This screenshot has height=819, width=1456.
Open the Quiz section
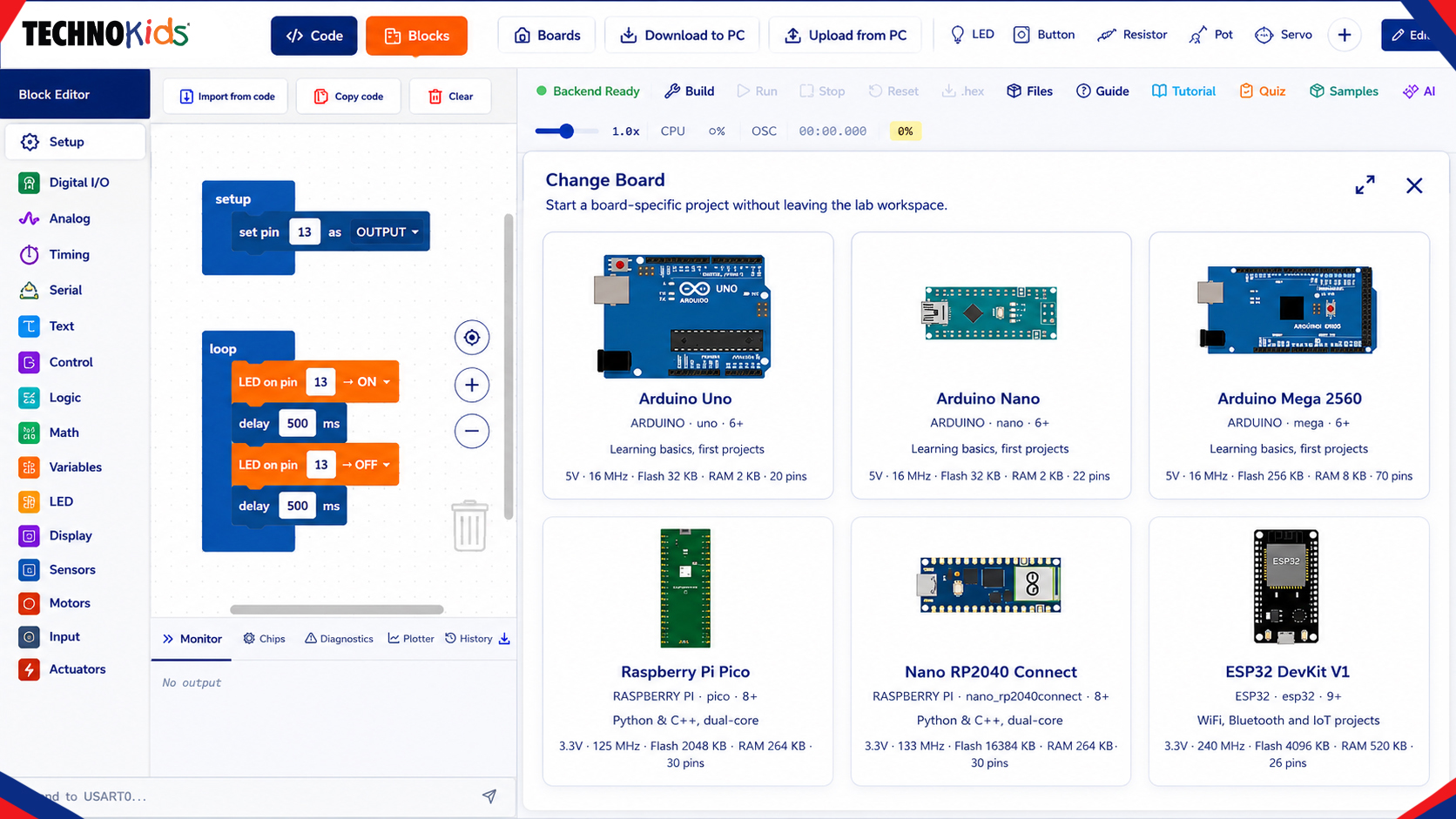pos(1263,91)
